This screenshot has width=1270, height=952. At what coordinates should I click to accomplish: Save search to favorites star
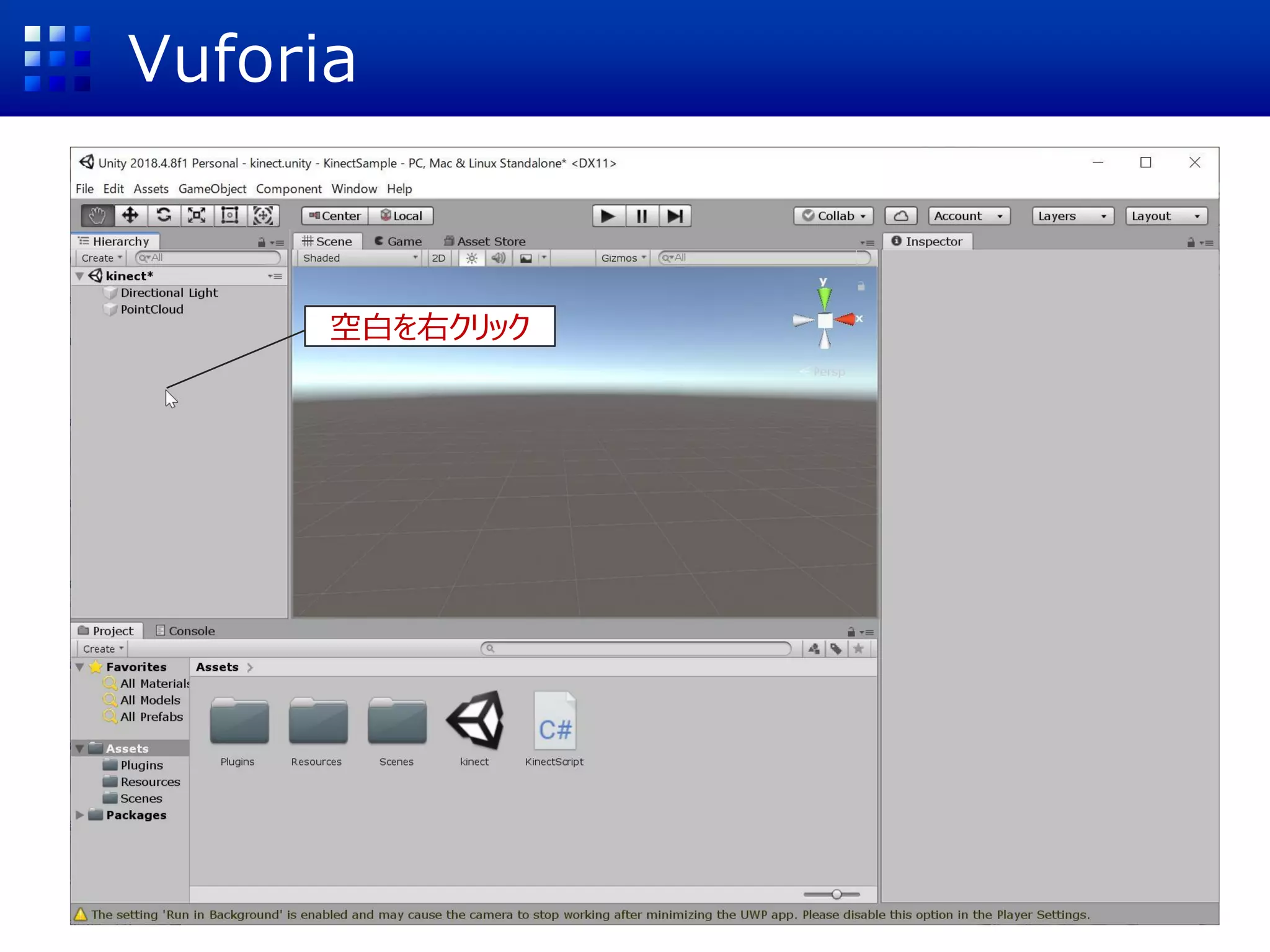click(859, 649)
